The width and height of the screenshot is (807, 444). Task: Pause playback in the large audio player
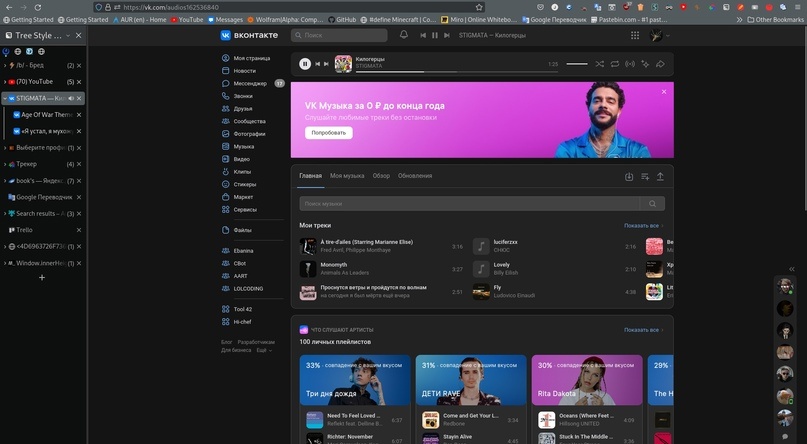(305, 64)
